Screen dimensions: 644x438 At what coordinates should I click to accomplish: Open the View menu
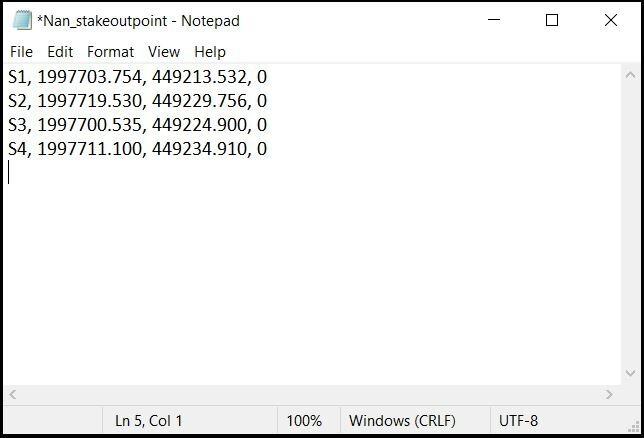pos(163,52)
